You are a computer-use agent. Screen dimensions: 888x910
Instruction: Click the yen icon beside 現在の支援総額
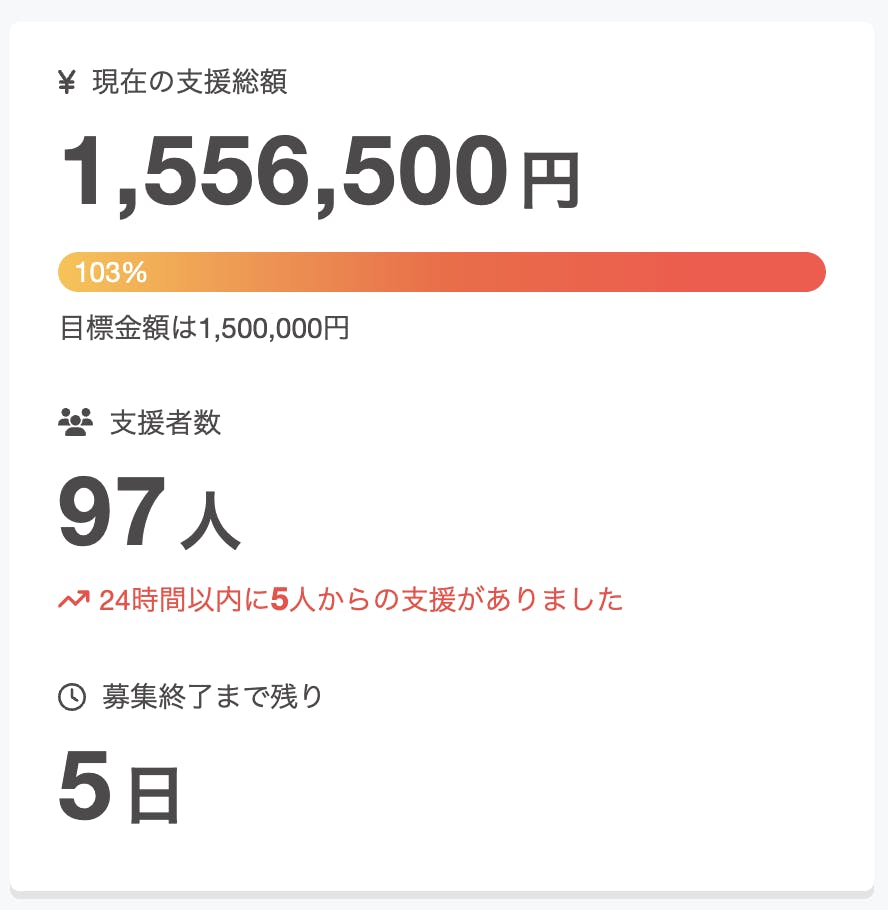tap(67, 83)
